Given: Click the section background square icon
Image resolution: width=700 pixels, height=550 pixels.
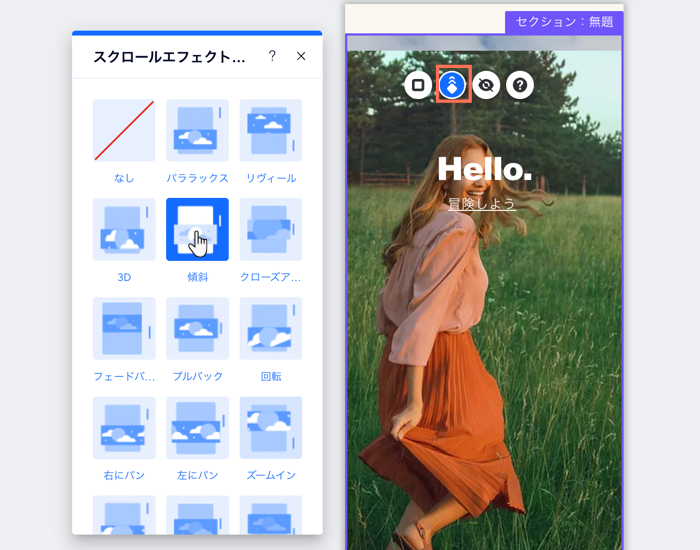Looking at the screenshot, I should coord(418,85).
